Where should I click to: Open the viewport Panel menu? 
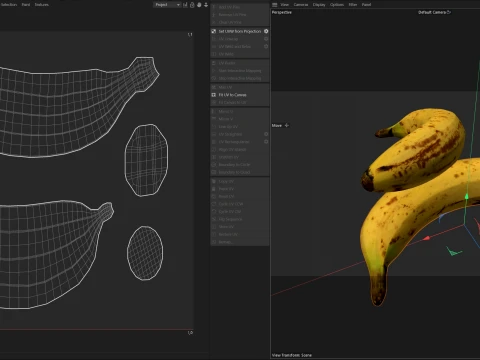366,5
